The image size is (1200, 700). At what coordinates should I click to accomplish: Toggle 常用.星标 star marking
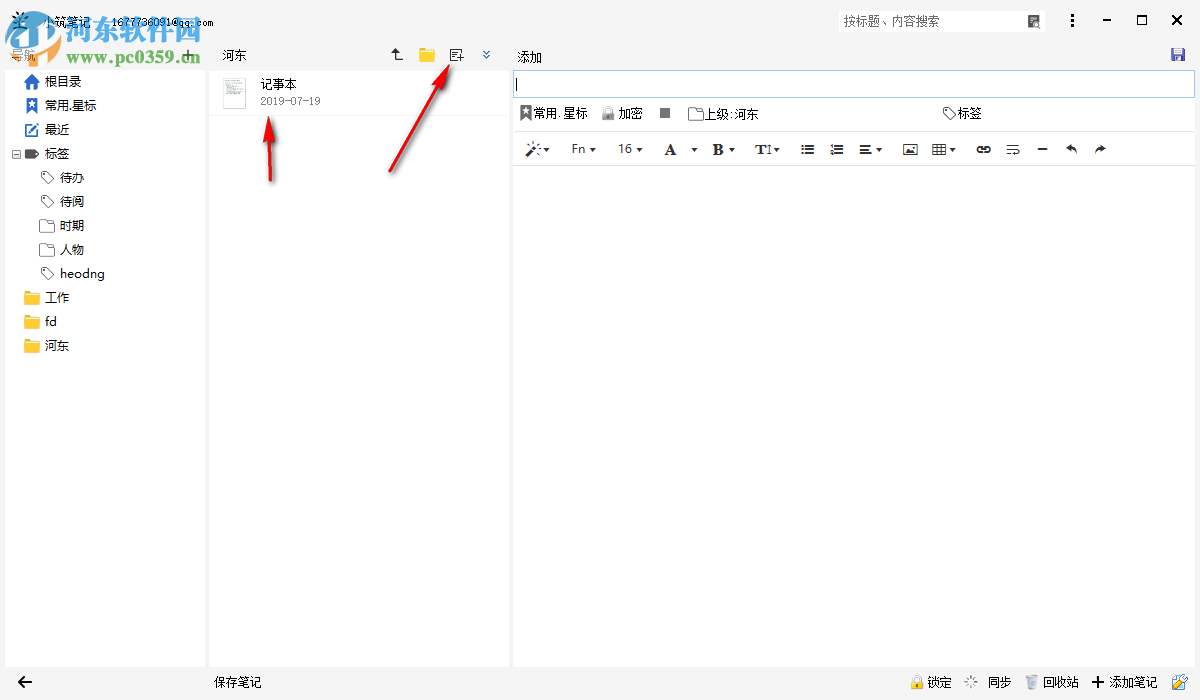click(553, 113)
